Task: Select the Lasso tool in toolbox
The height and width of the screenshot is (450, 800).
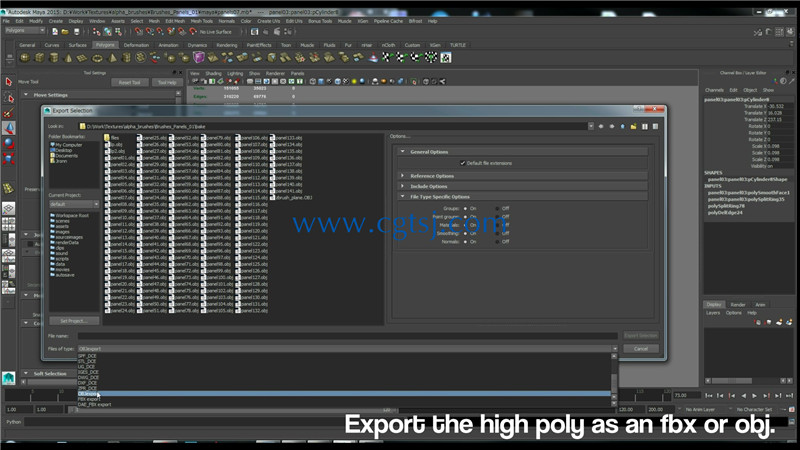Action: (x=9, y=97)
